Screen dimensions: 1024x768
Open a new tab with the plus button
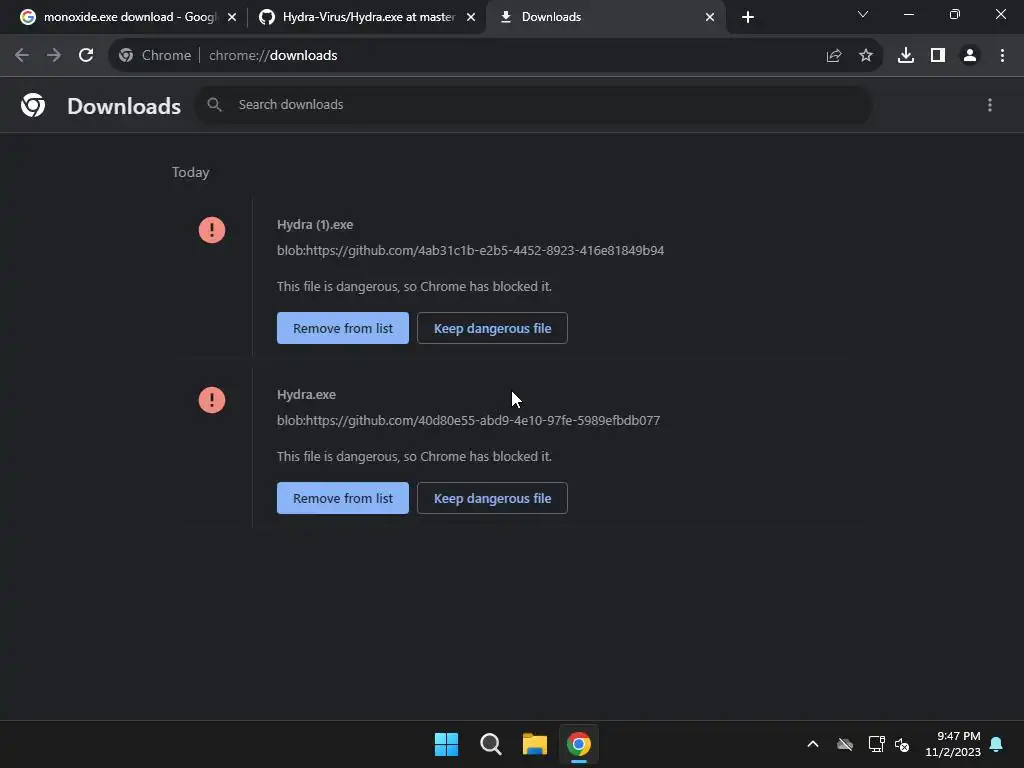(x=748, y=17)
